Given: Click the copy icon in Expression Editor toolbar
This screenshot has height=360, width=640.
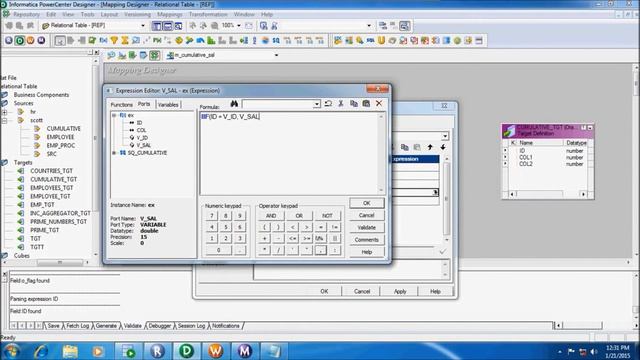Looking at the screenshot, I should point(354,104).
